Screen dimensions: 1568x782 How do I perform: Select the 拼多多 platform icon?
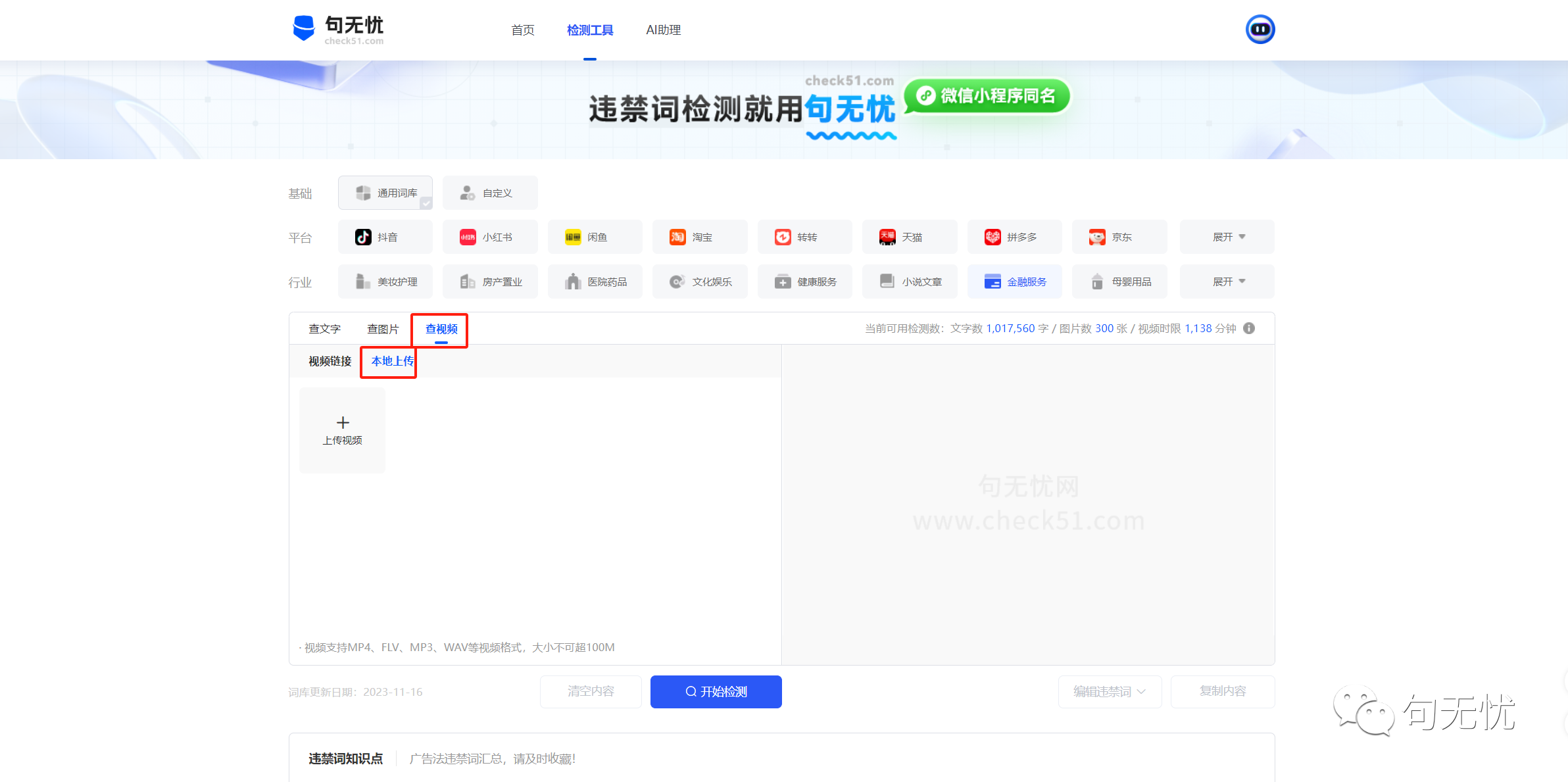[x=992, y=237]
